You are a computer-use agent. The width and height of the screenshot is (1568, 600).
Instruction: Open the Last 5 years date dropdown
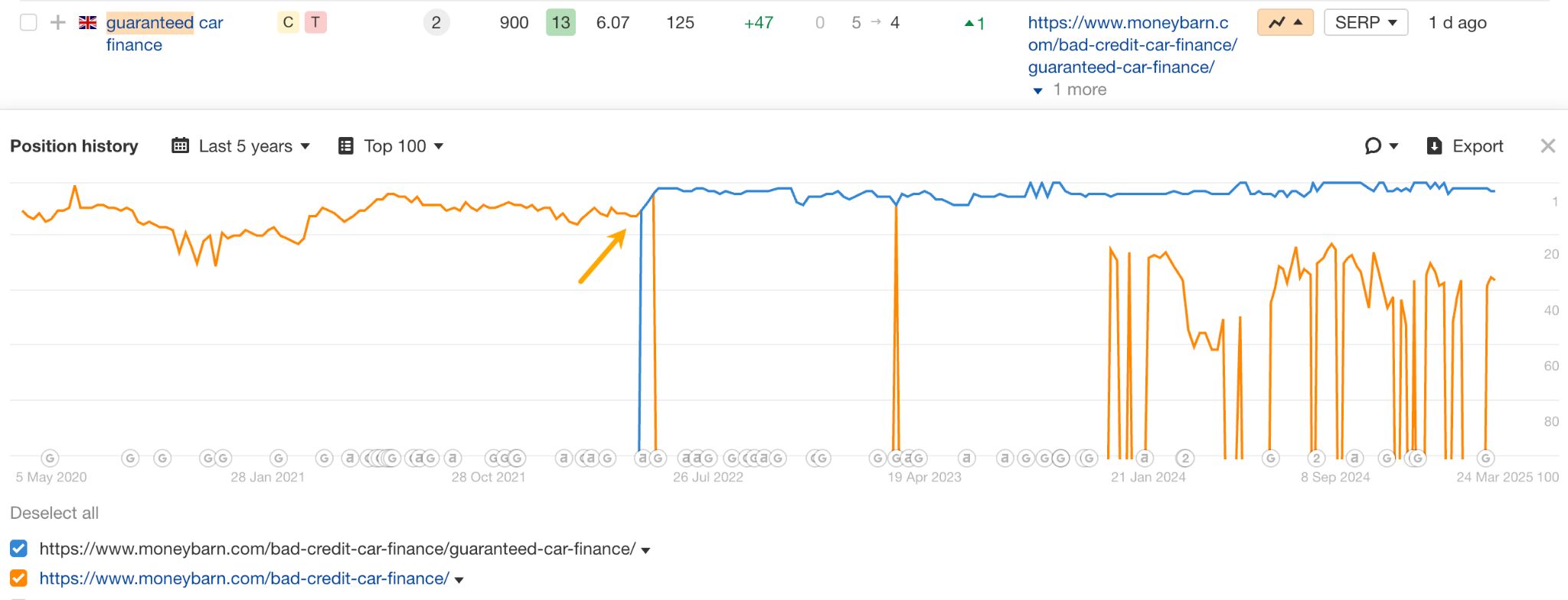(x=241, y=146)
